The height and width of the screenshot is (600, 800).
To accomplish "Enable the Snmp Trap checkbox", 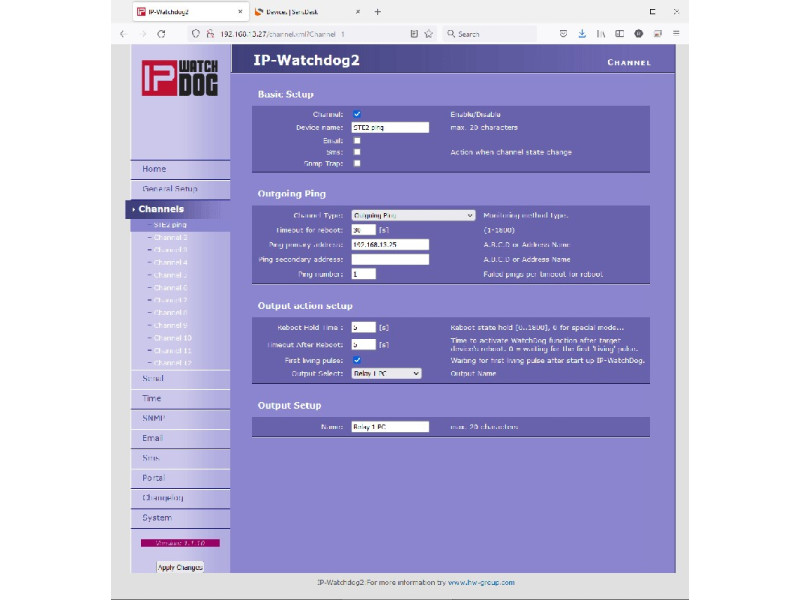I will [x=357, y=164].
